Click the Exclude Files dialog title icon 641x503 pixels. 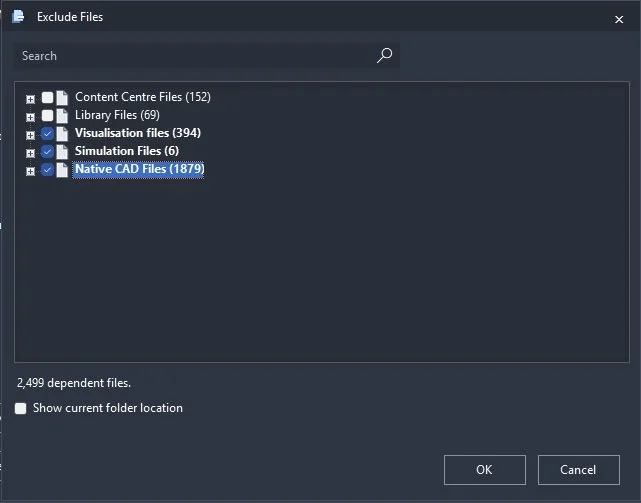(18, 16)
